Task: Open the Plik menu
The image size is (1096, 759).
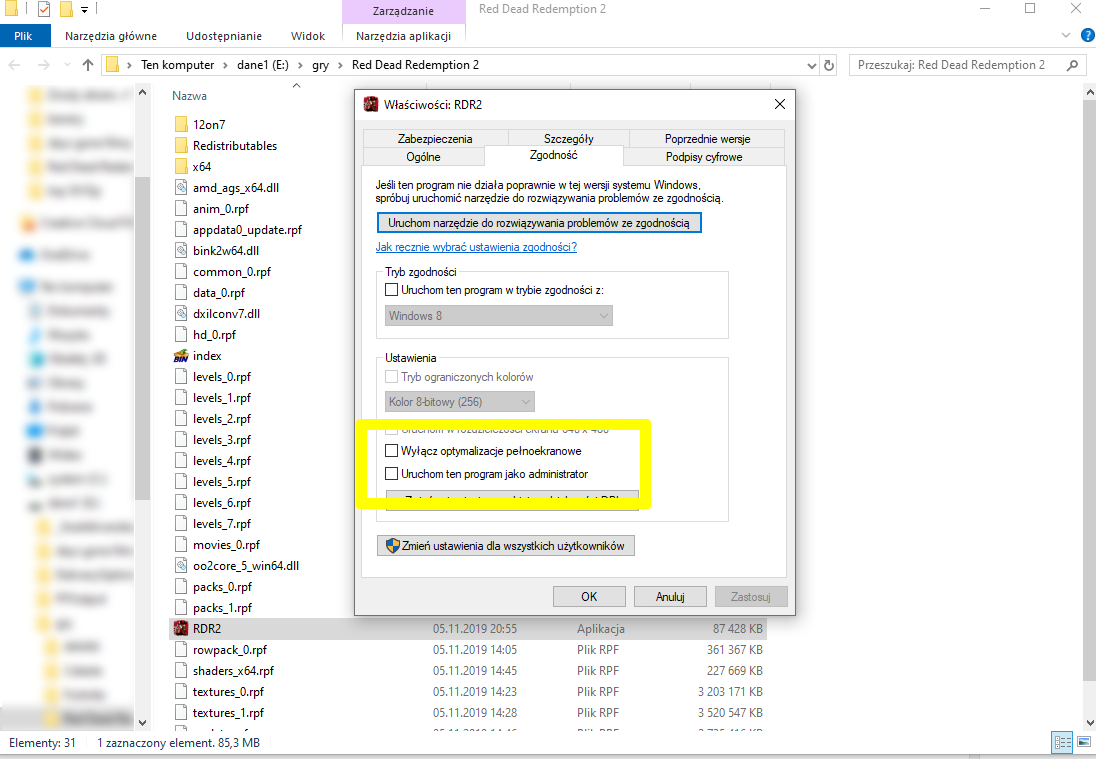Action: tap(23, 36)
